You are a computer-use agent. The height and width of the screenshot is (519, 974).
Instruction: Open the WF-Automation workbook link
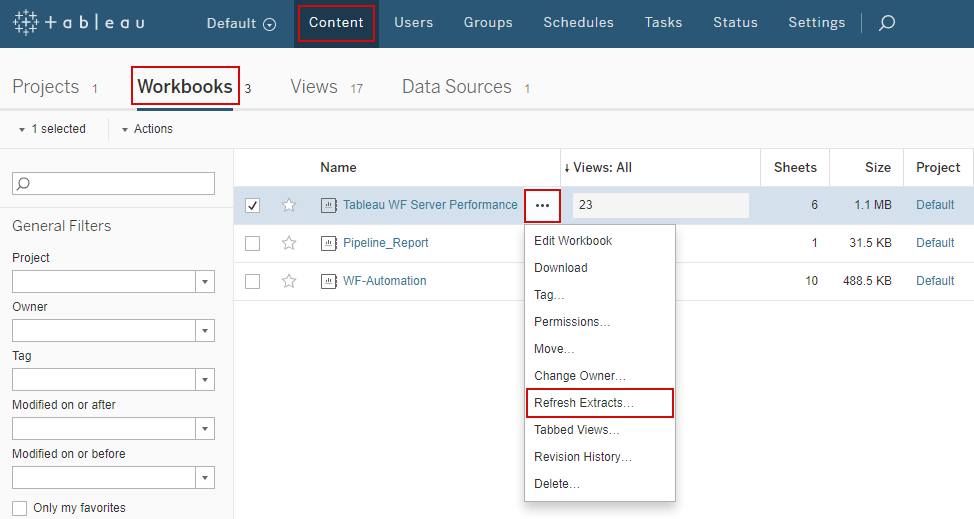385,281
